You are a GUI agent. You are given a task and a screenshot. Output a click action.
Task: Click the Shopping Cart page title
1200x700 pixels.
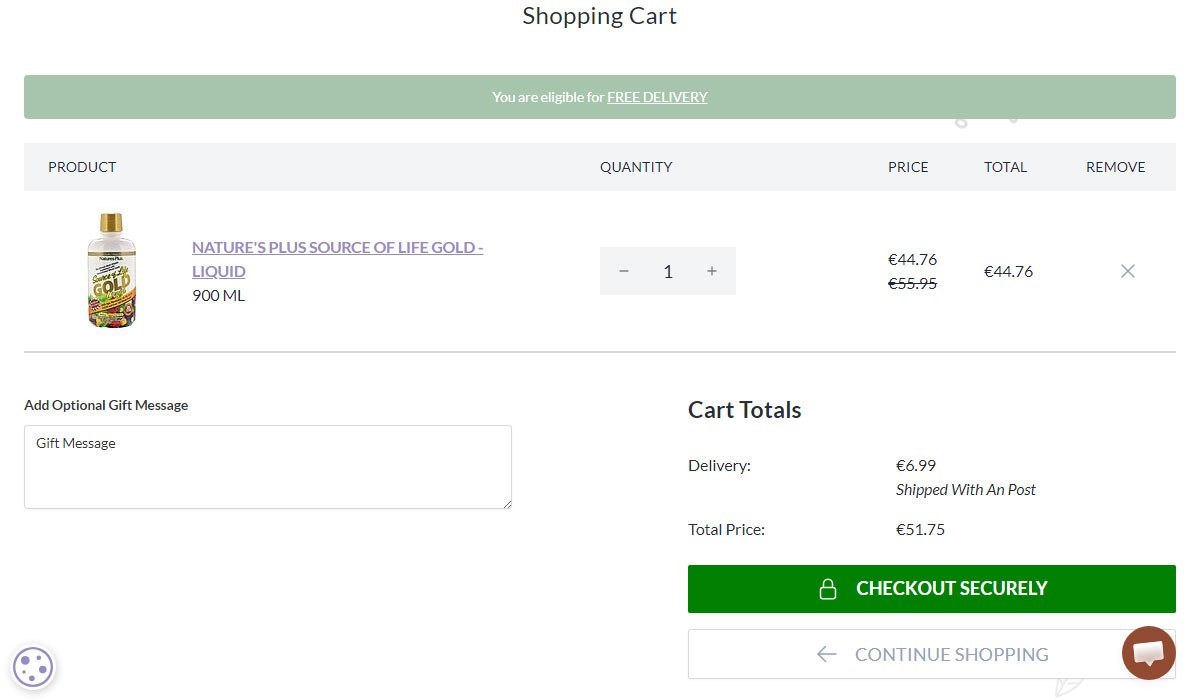pos(600,16)
